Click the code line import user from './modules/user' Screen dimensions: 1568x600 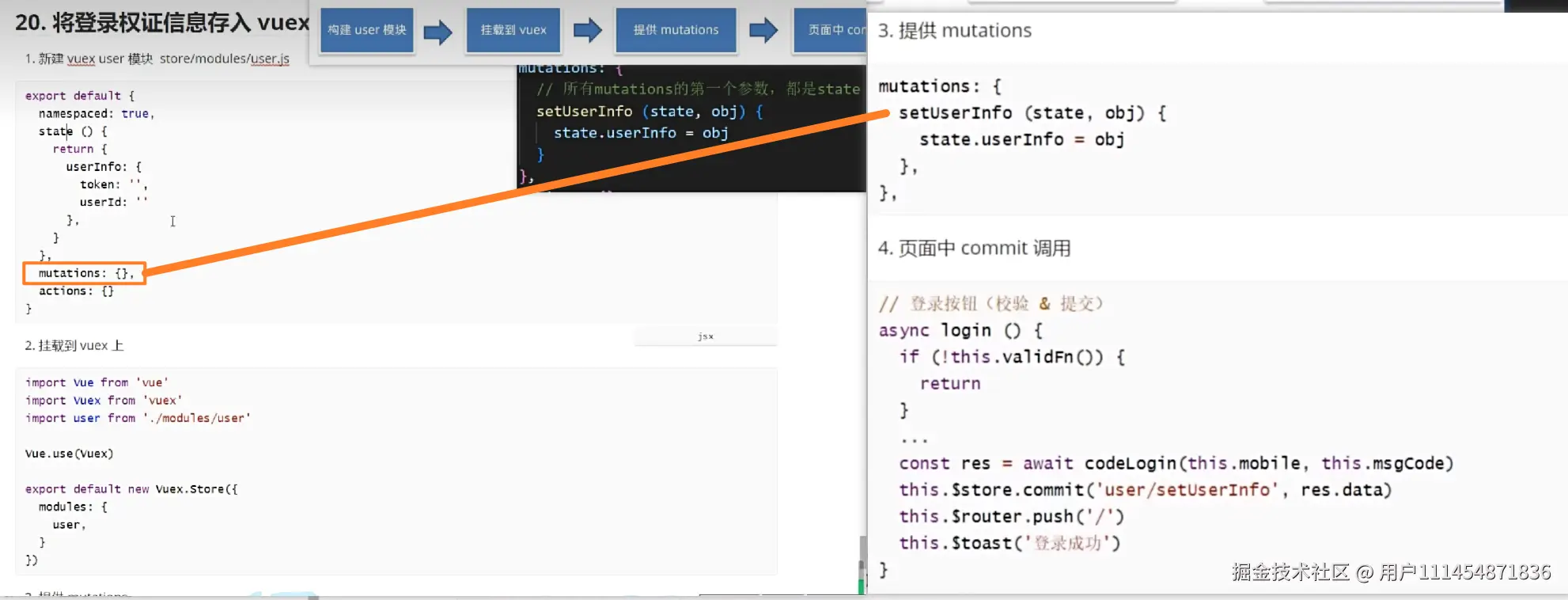click(x=138, y=418)
